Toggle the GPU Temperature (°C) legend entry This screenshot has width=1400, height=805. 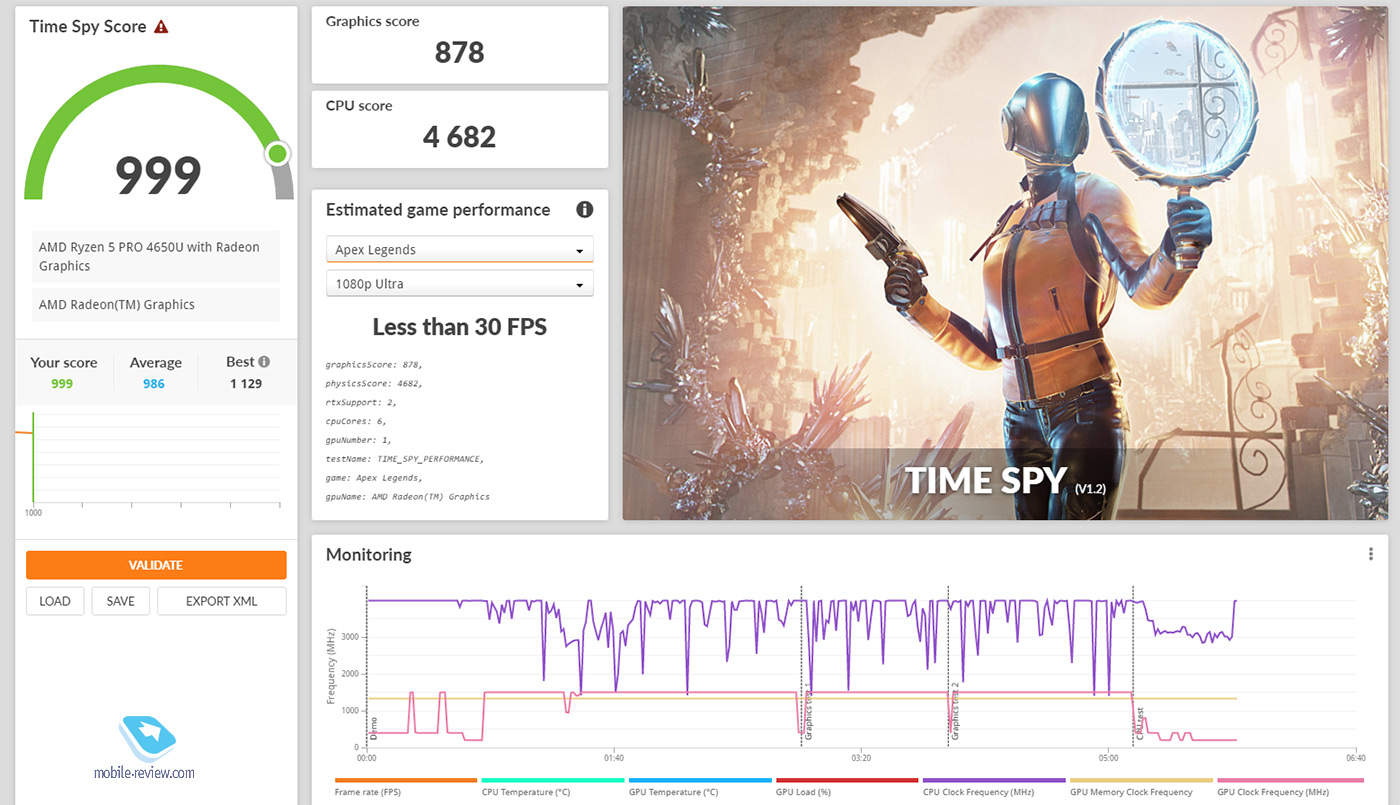pyautogui.click(x=700, y=788)
